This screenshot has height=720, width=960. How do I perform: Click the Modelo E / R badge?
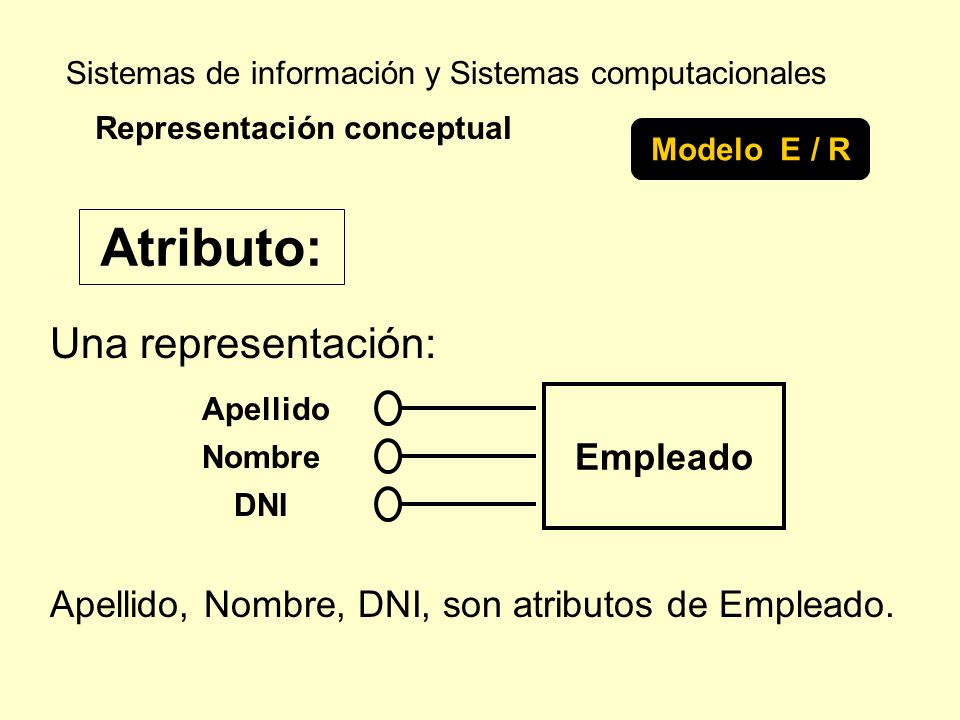coord(750,149)
